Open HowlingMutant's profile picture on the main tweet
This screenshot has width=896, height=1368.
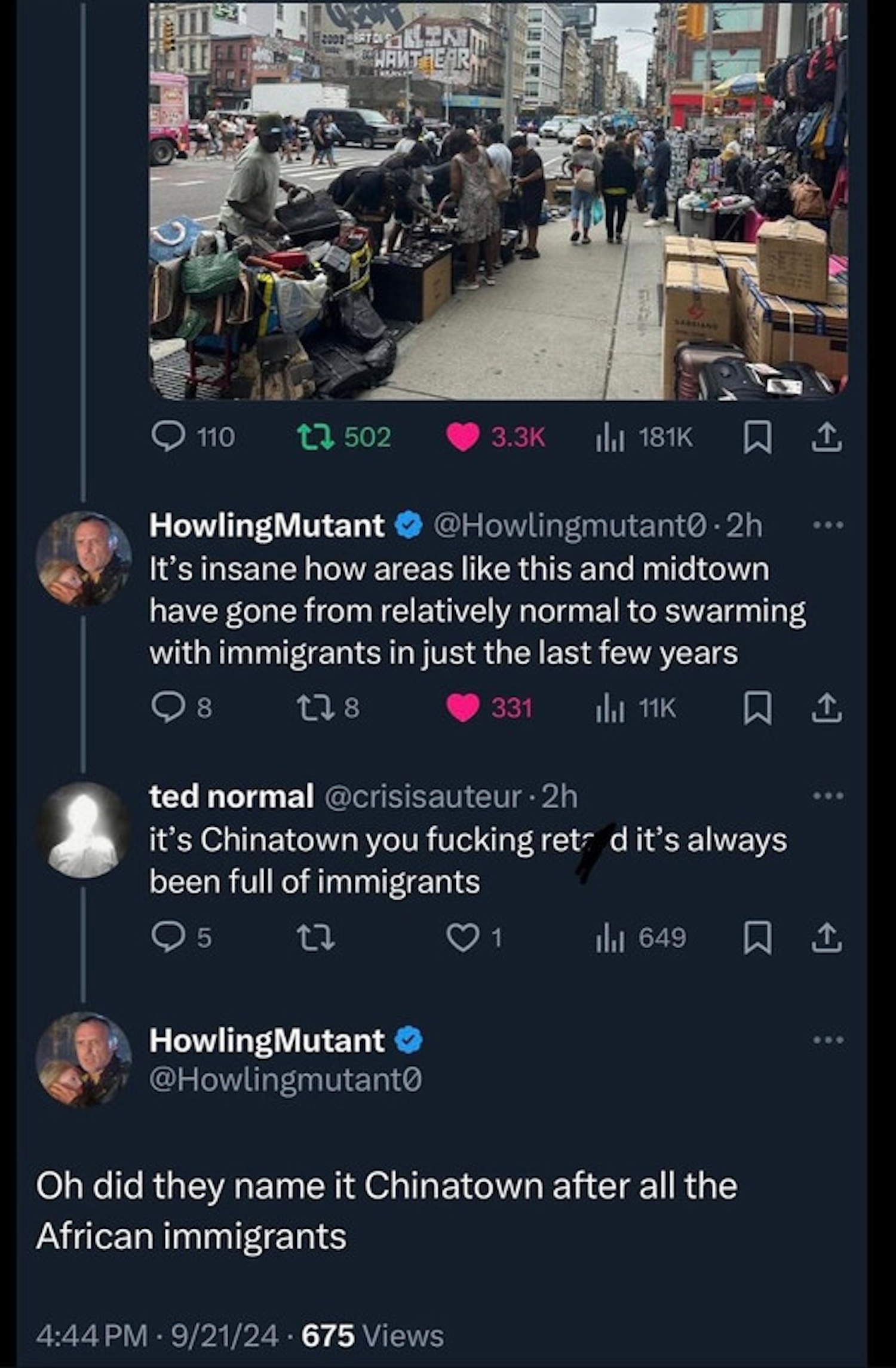coord(84,1059)
